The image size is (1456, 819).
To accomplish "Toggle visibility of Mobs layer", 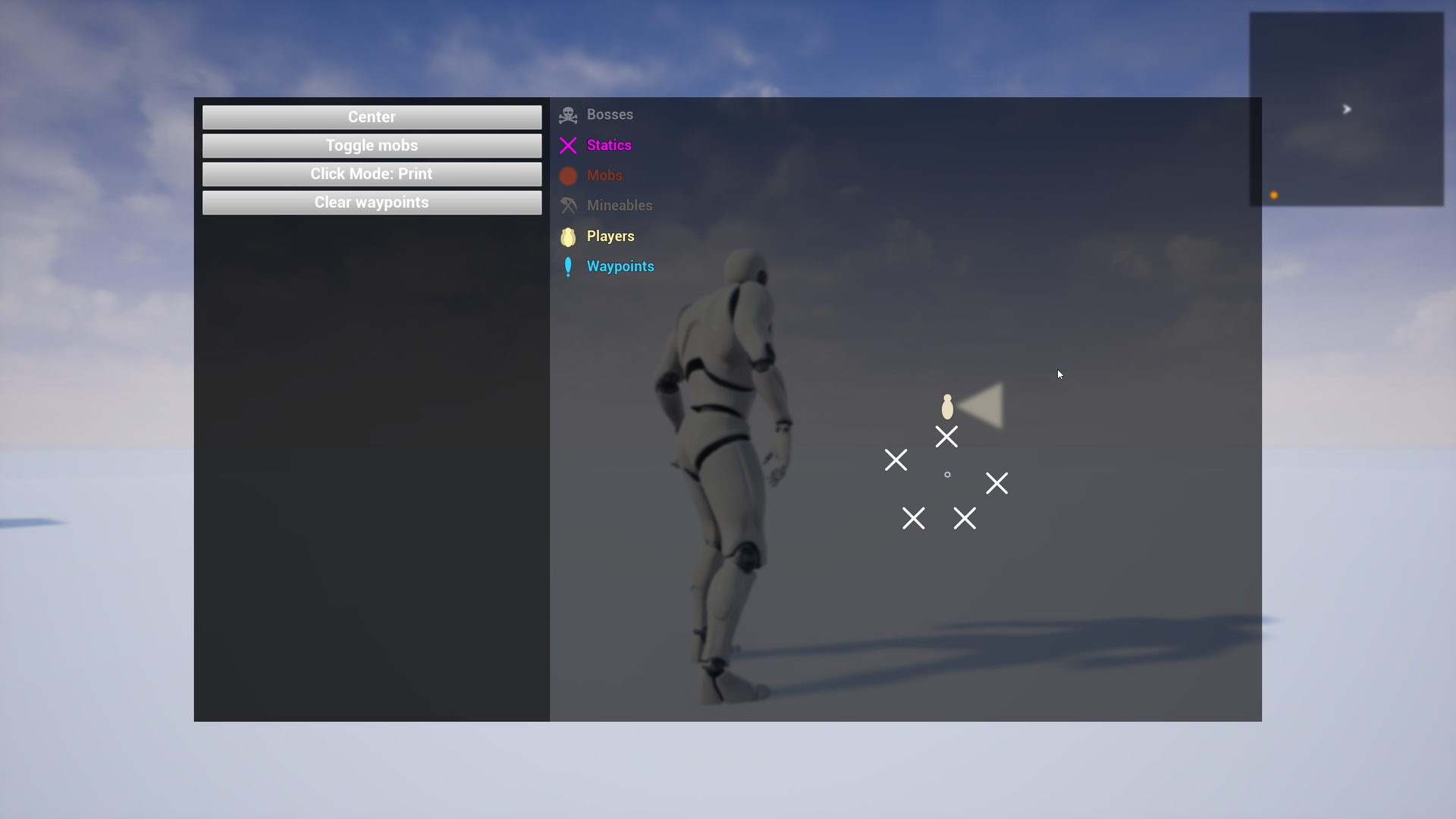I will (604, 175).
